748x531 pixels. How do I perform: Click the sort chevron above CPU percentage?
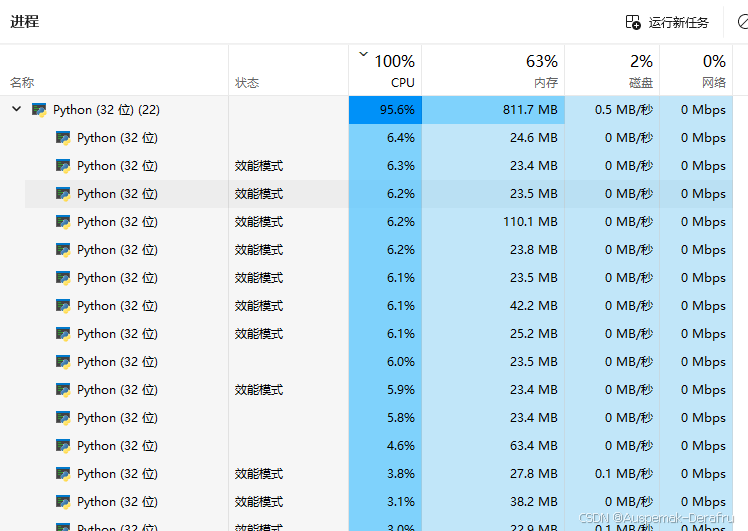pos(364,54)
